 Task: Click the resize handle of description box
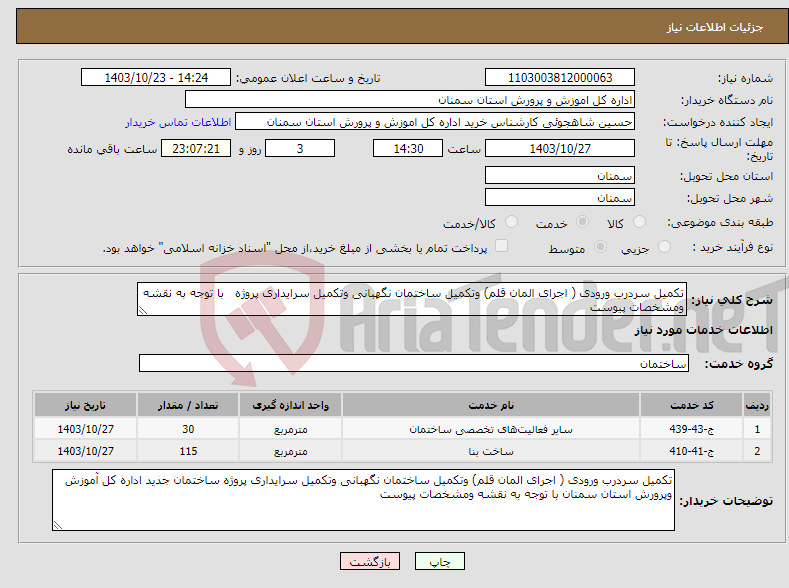143,311
